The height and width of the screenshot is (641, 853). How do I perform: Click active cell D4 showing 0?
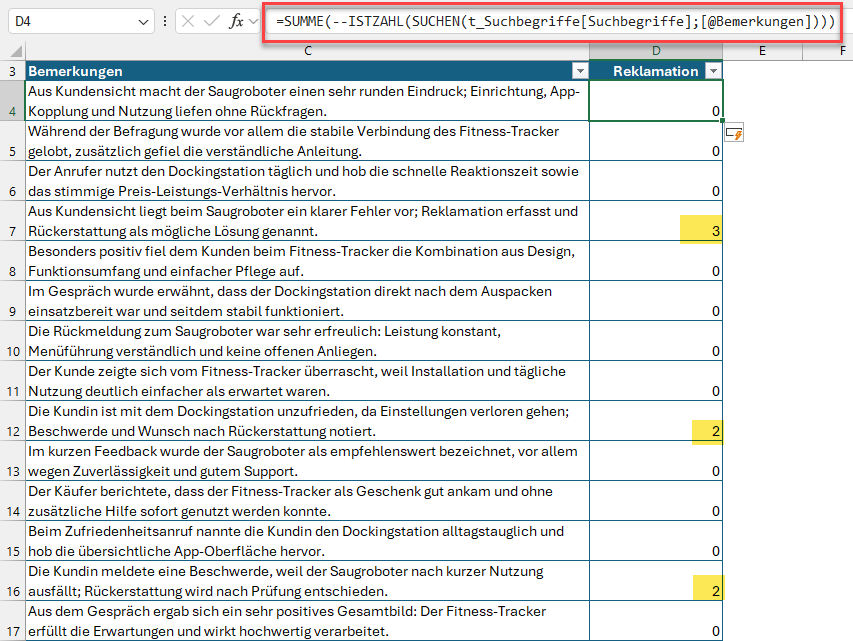coord(656,101)
